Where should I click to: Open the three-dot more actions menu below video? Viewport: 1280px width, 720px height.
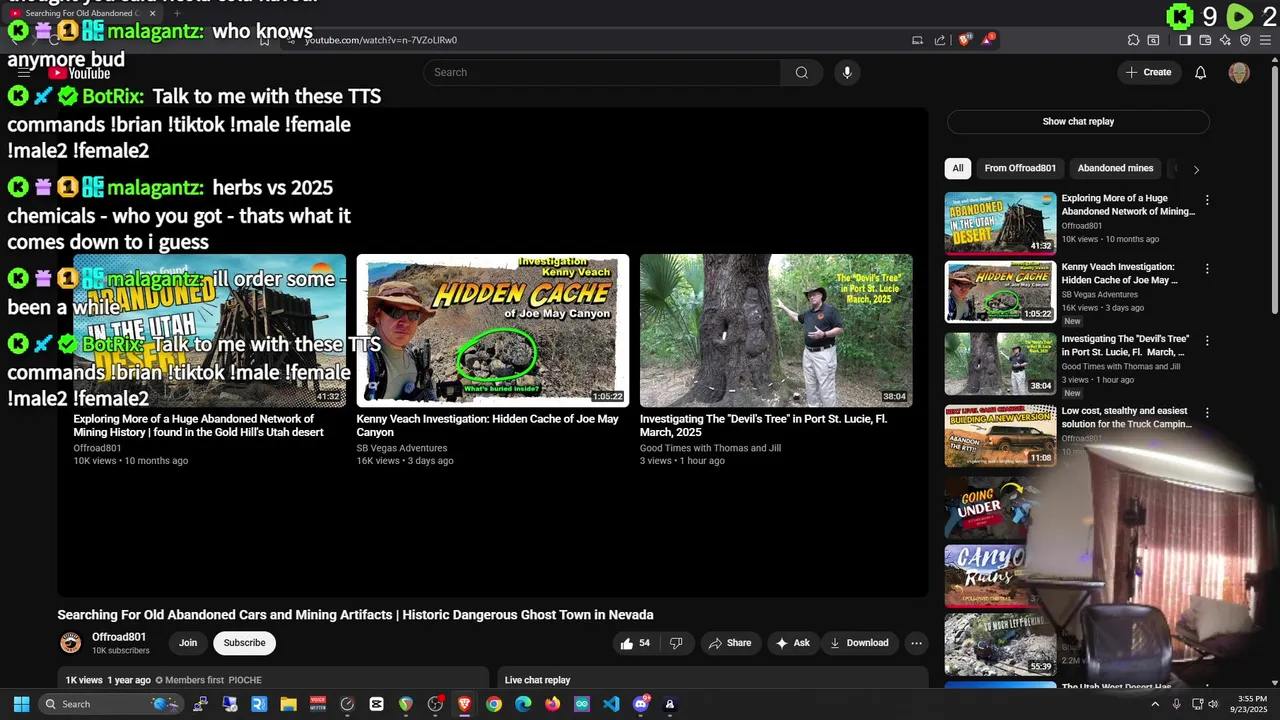tap(916, 643)
